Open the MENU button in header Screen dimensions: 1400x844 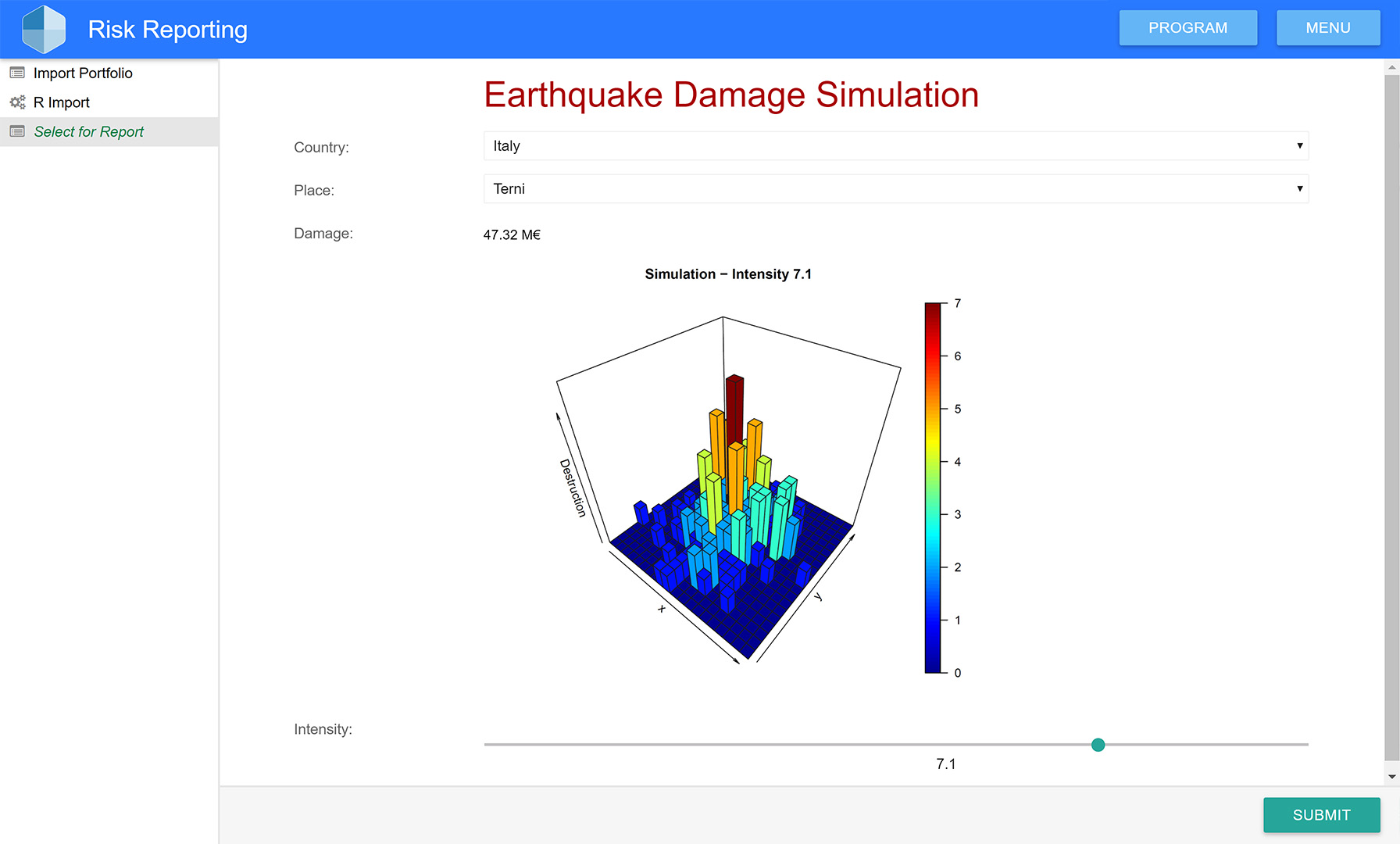pyautogui.click(x=1327, y=28)
